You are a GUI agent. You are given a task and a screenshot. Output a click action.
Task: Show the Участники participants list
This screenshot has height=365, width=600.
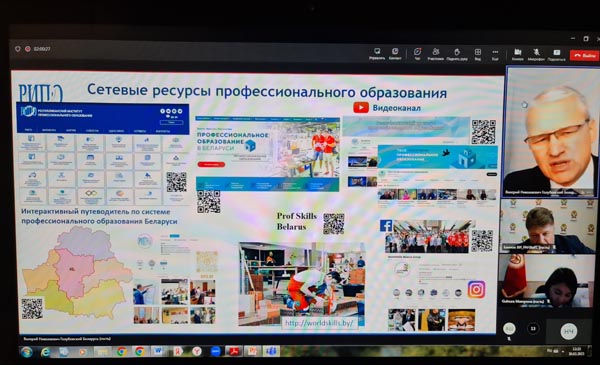[435, 54]
